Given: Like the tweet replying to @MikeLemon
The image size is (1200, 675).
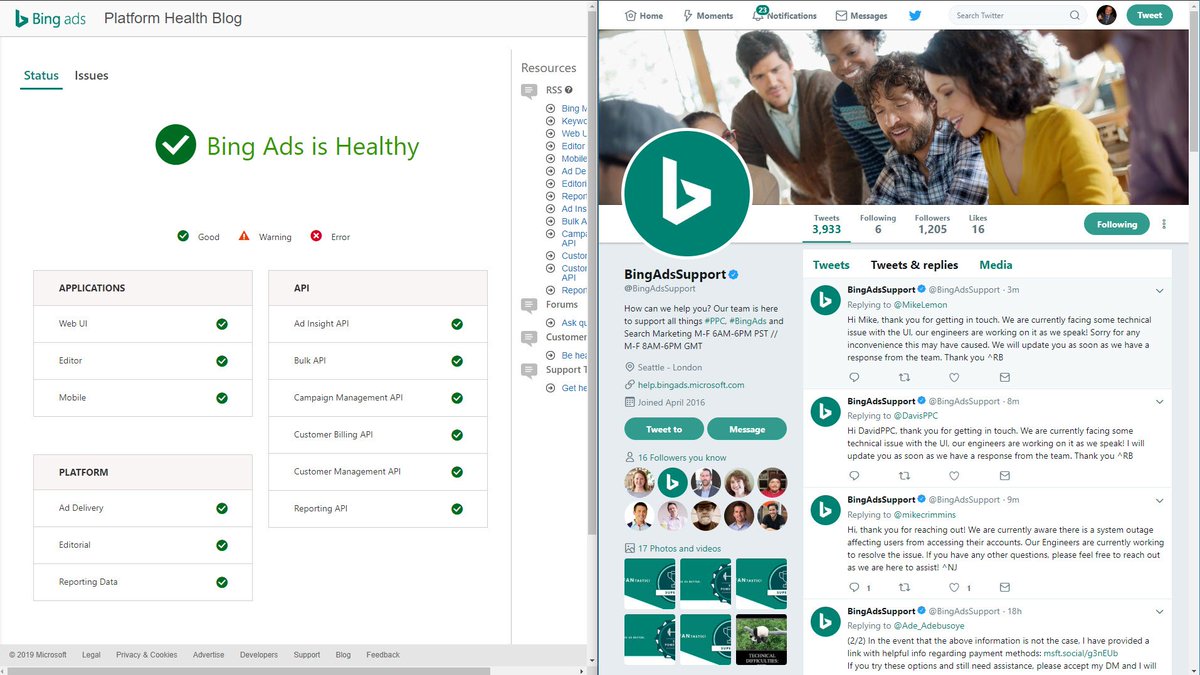Looking at the screenshot, I should pos(954,377).
